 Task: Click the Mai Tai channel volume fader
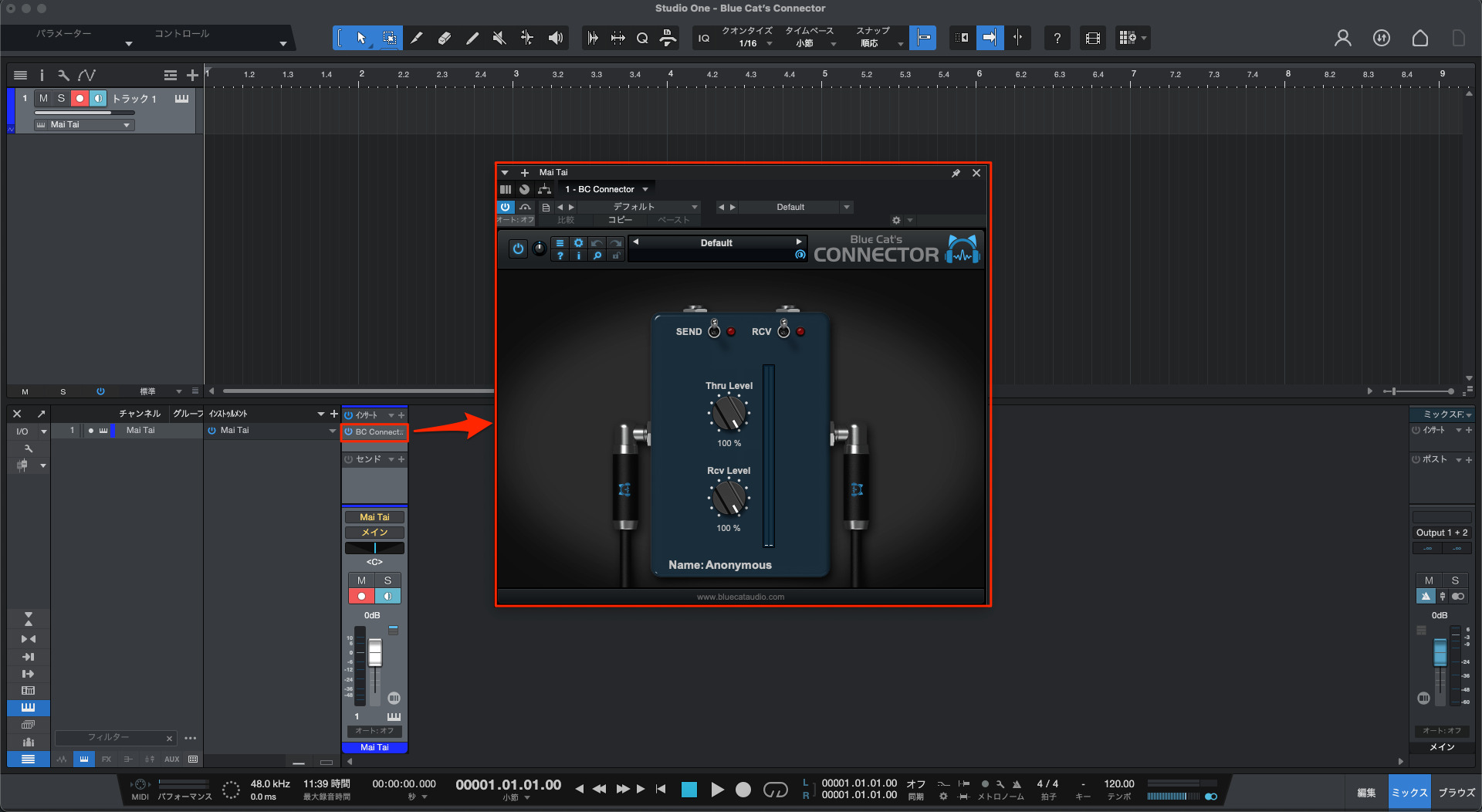[x=375, y=653]
